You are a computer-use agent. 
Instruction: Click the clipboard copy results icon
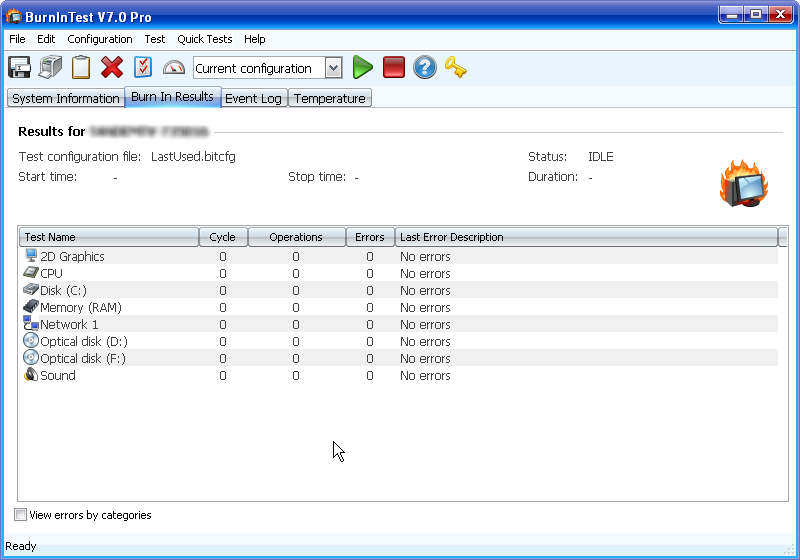[x=81, y=67]
